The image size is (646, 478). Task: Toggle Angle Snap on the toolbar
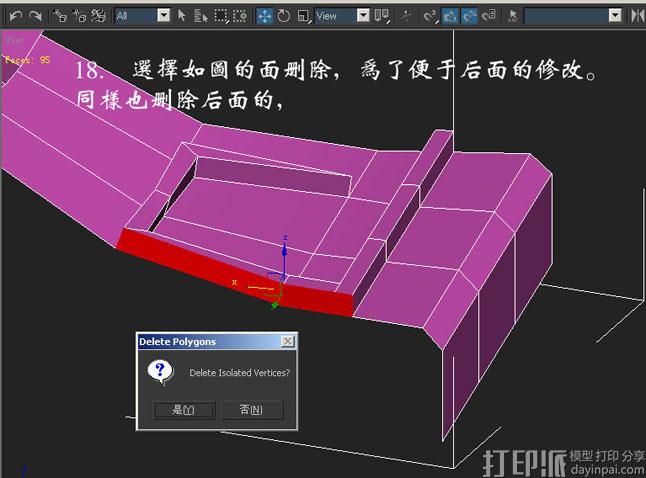pyautogui.click(x=450, y=16)
